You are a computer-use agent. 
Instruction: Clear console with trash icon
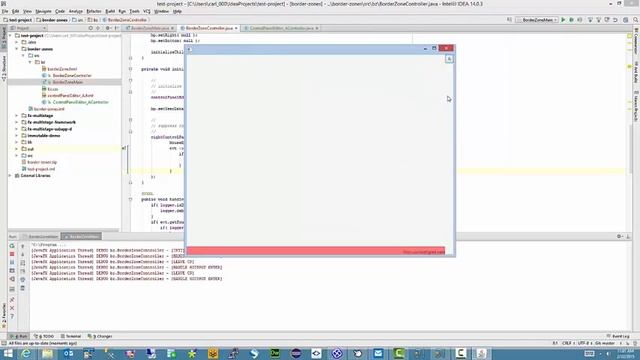22,288
